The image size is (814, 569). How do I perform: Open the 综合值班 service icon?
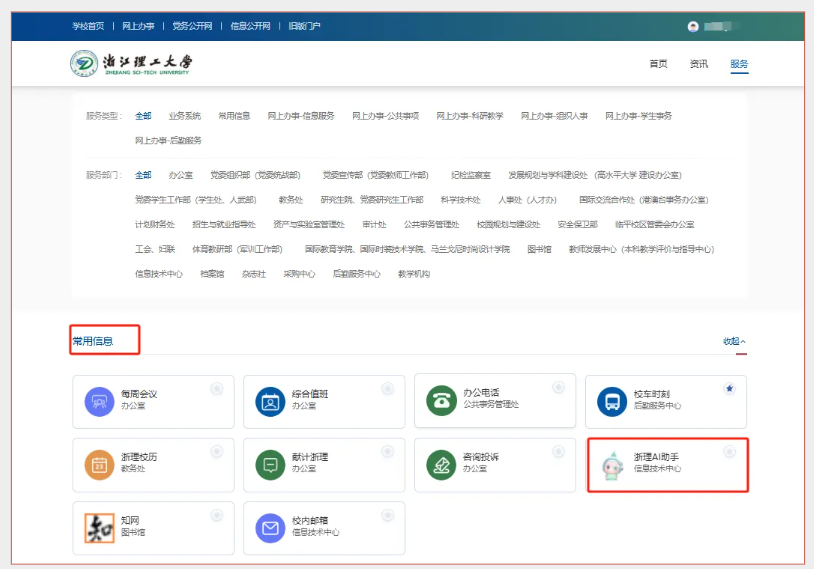[271, 401]
